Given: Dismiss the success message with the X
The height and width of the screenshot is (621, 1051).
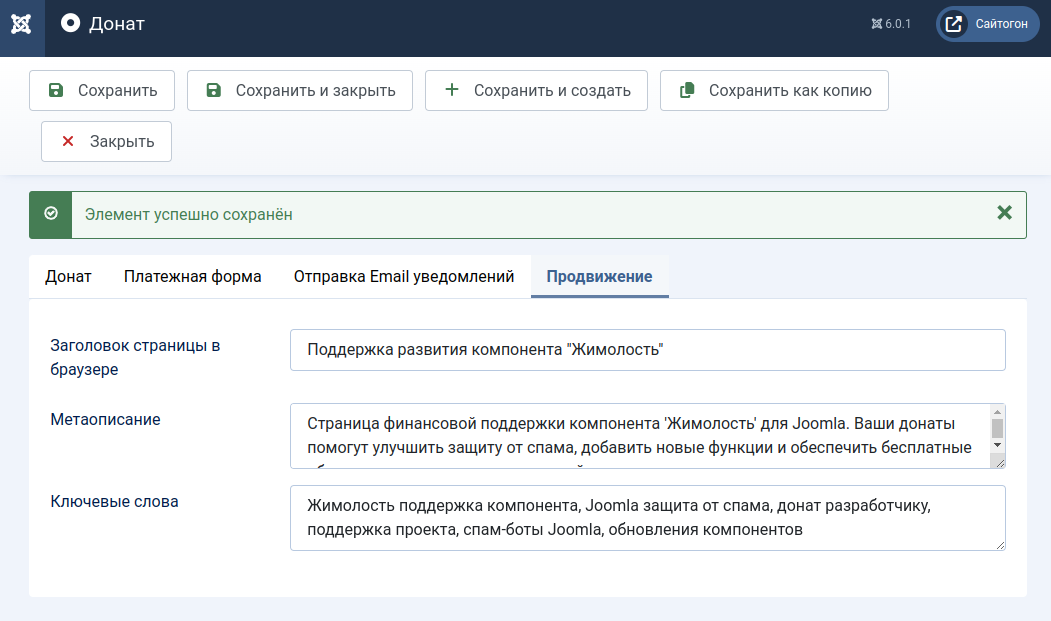Looking at the screenshot, I should click(1005, 213).
